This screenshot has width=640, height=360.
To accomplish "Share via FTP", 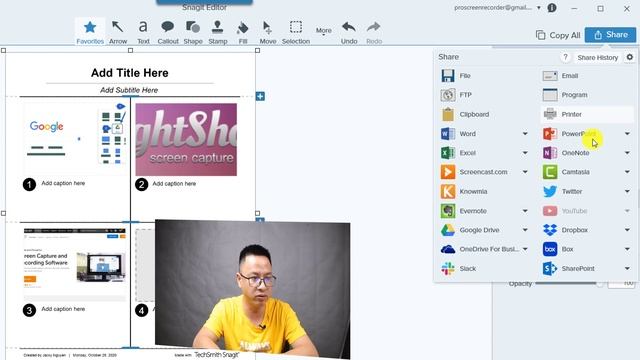I will point(456,95).
